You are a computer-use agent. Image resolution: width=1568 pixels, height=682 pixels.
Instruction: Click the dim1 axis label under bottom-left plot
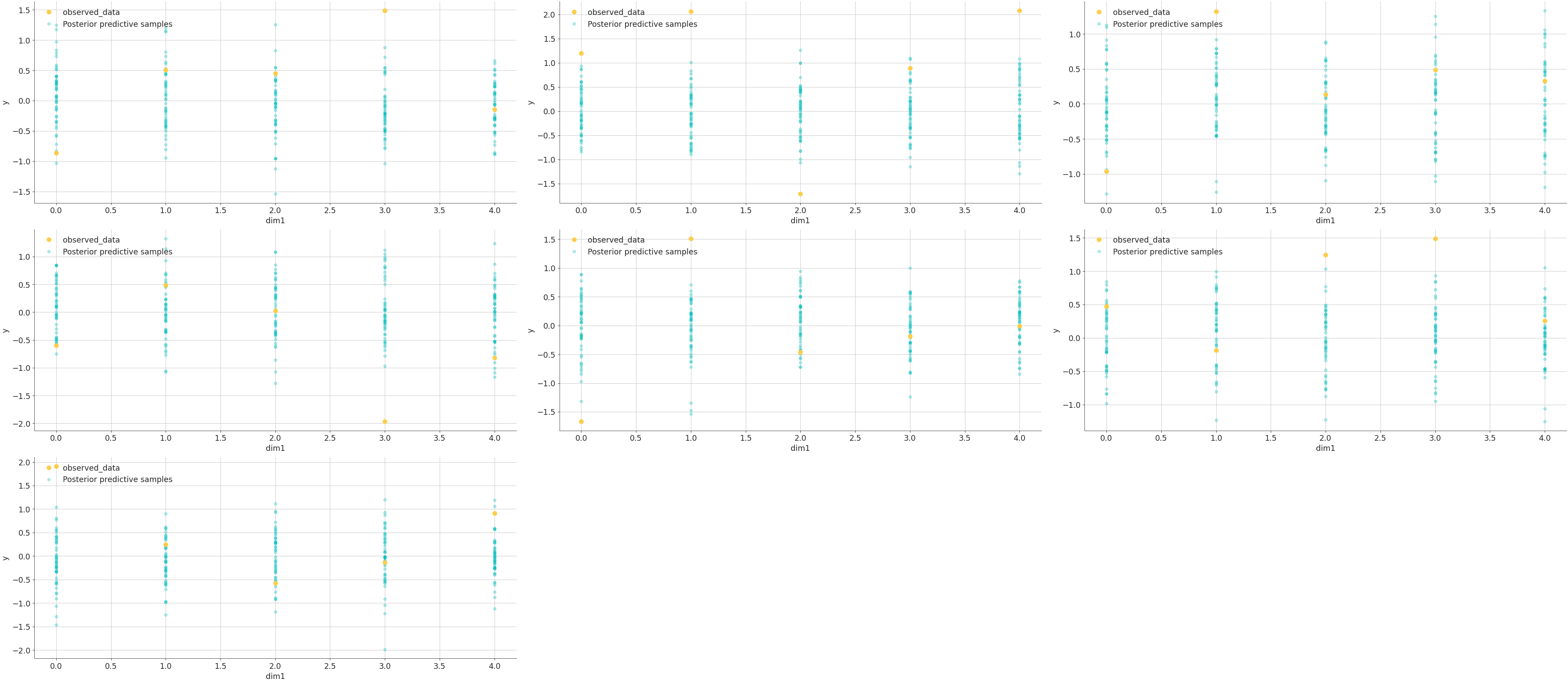tap(275, 676)
